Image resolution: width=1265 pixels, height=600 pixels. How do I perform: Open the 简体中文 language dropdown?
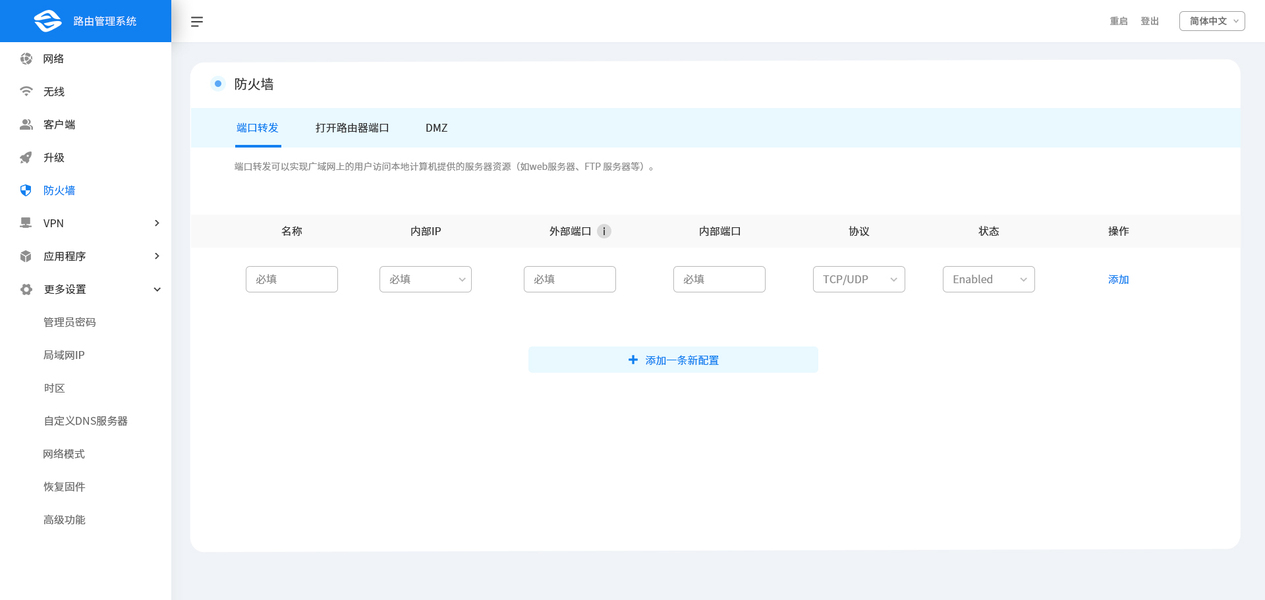[1212, 21]
